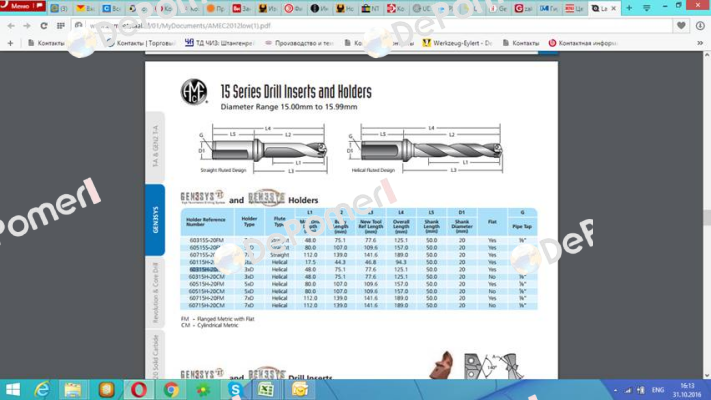Click the 60315H-20CM holder reference cell

207,277
